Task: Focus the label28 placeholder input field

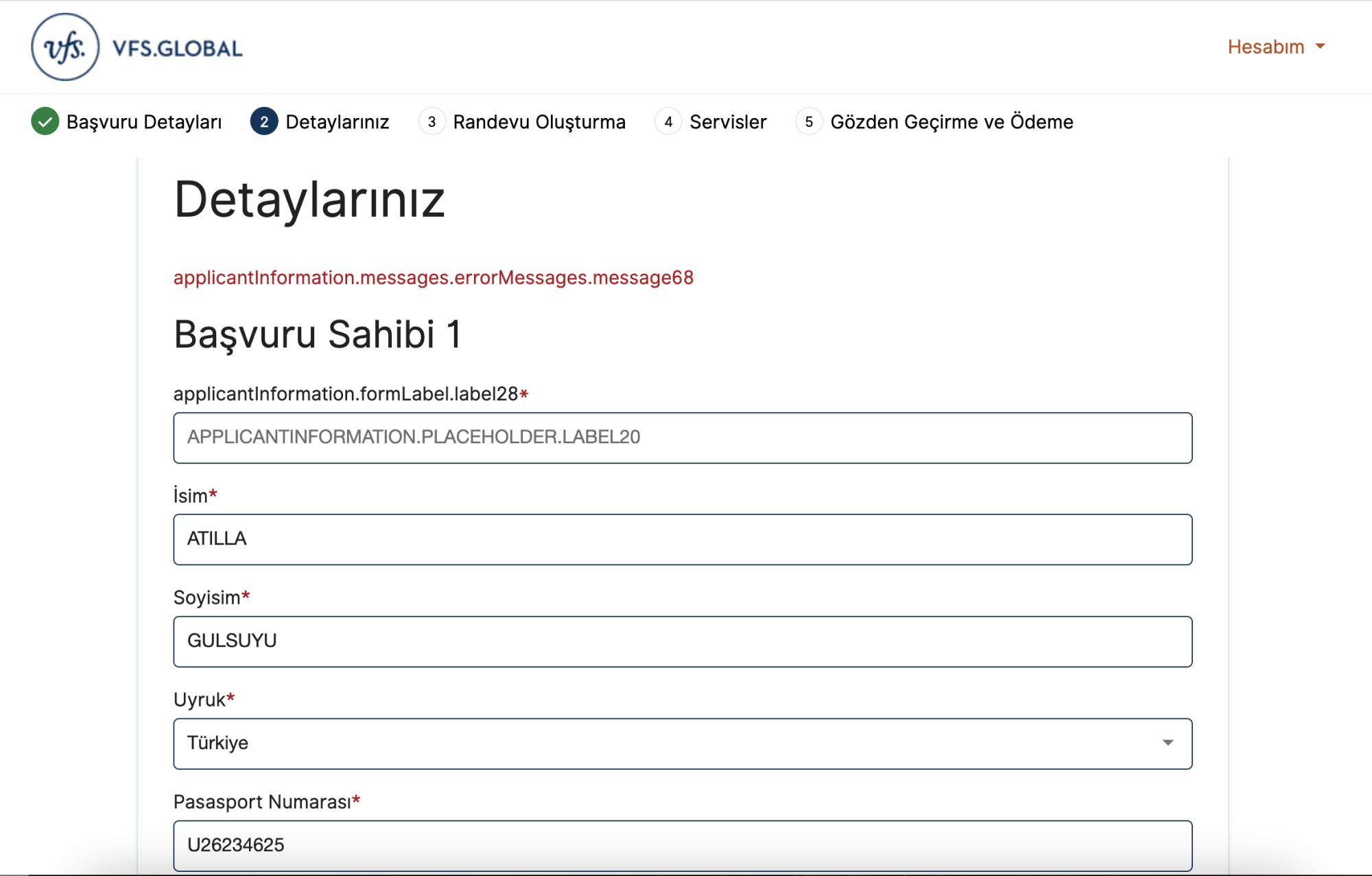Action: pos(683,438)
